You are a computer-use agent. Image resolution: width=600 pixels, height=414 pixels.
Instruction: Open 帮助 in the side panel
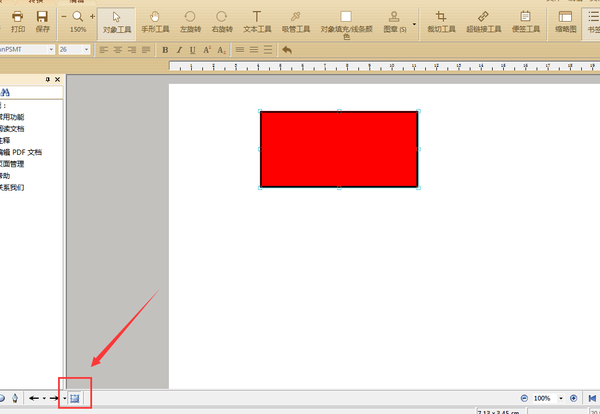click(x=5, y=176)
